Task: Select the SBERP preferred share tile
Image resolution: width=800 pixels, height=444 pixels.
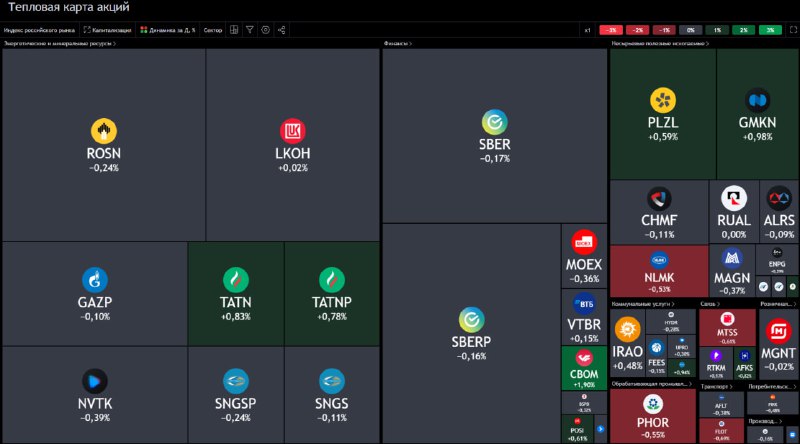Action: [x=471, y=333]
